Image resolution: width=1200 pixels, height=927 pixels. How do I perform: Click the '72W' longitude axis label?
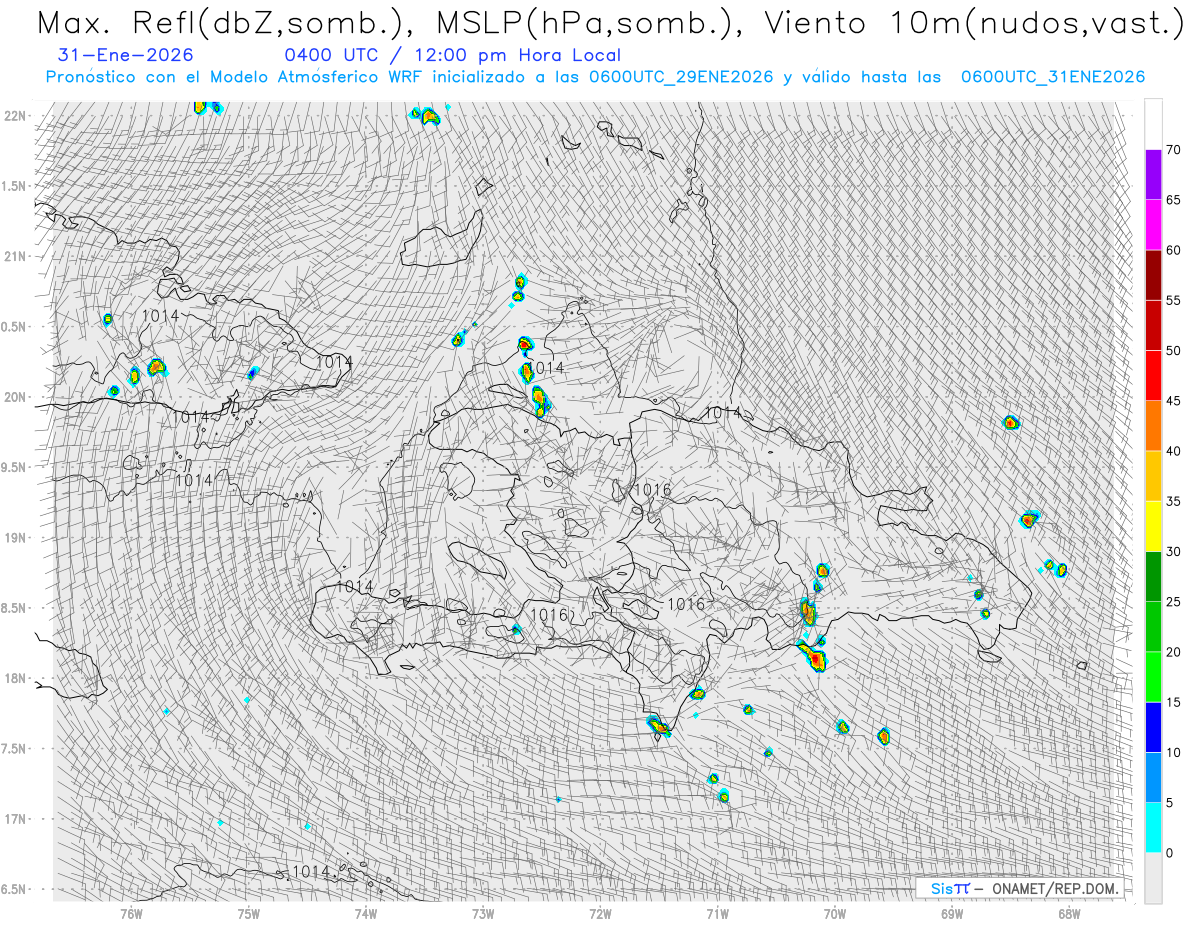pos(600,913)
